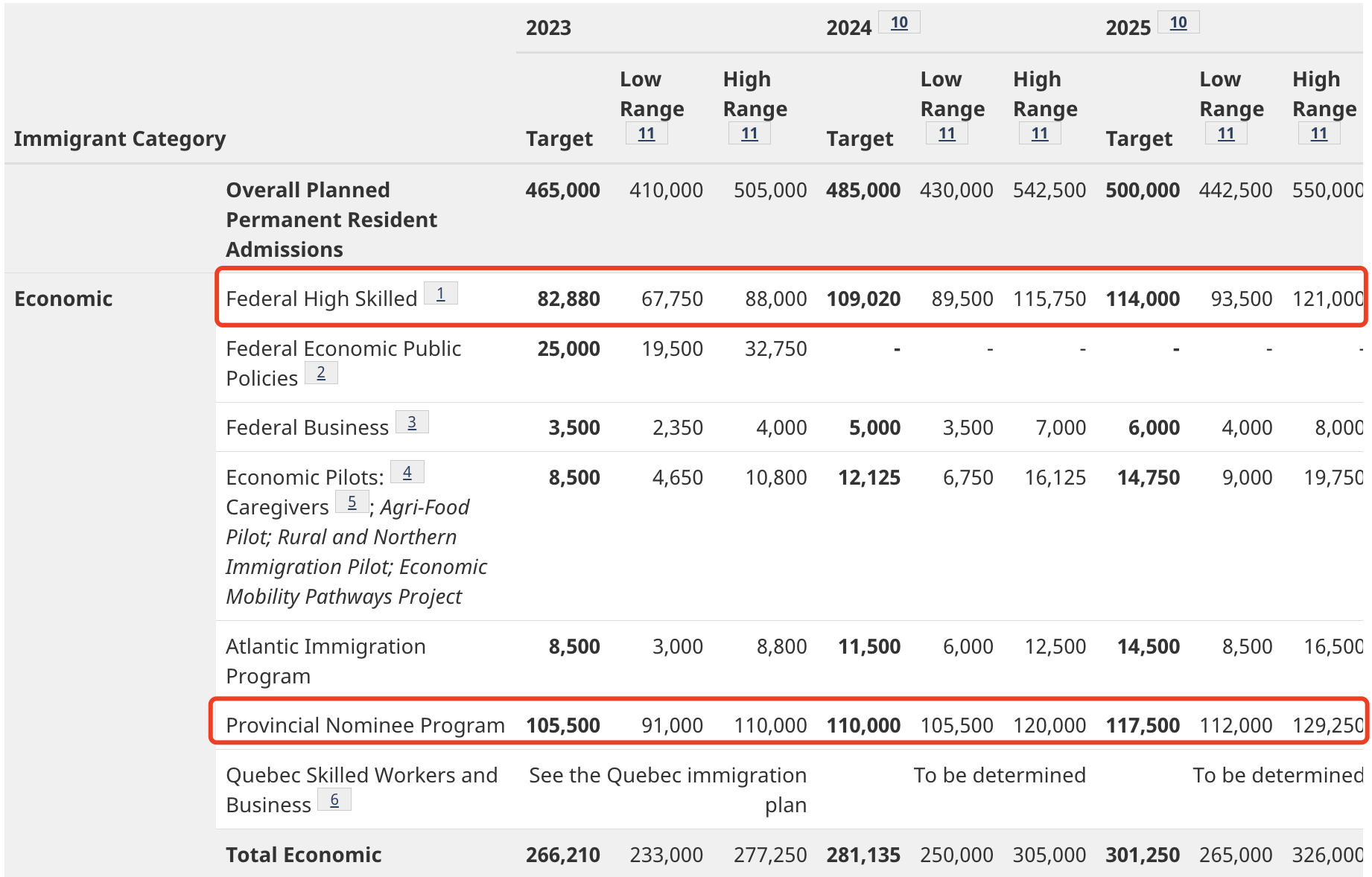
Task: Select the Atlantic Immigration Program row label
Action: (325, 661)
